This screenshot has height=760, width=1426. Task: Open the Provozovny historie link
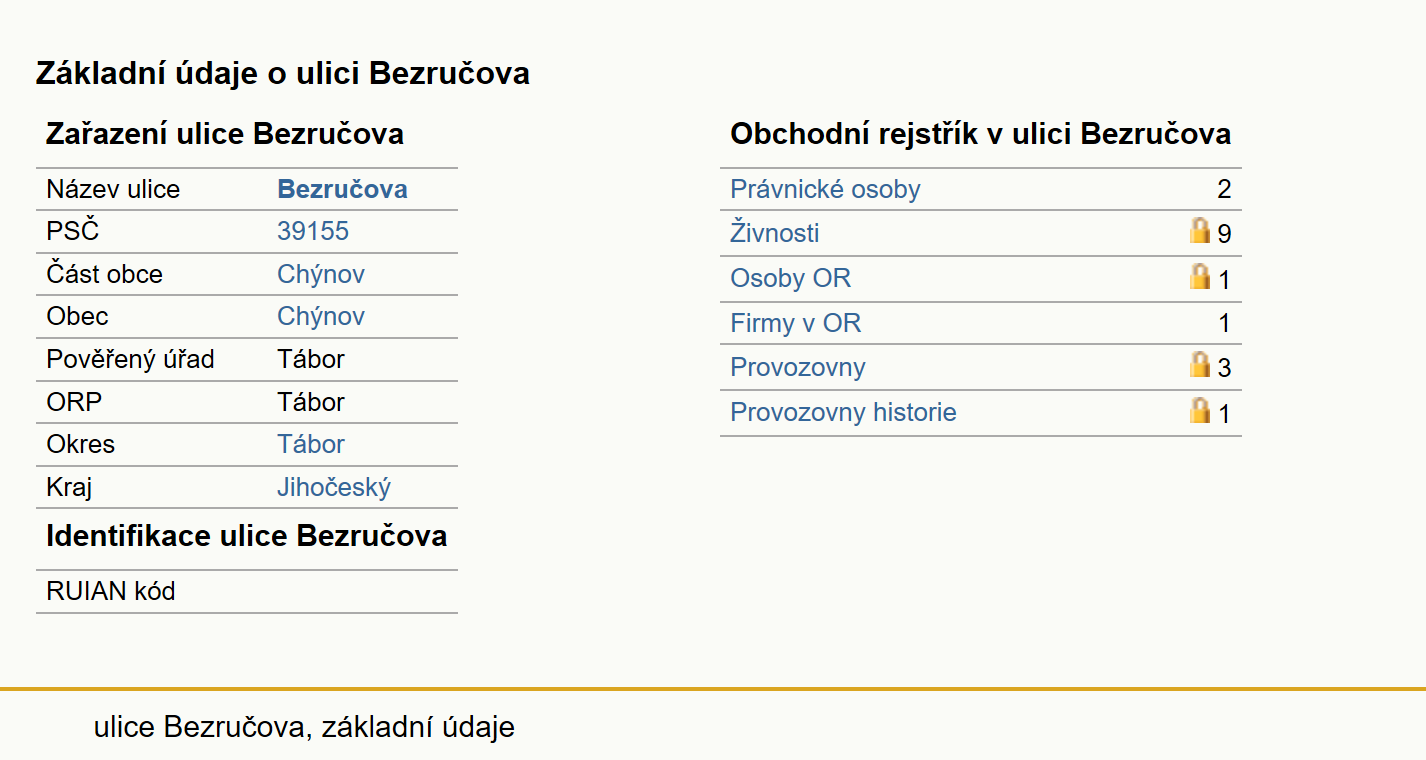click(x=843, y=412)
